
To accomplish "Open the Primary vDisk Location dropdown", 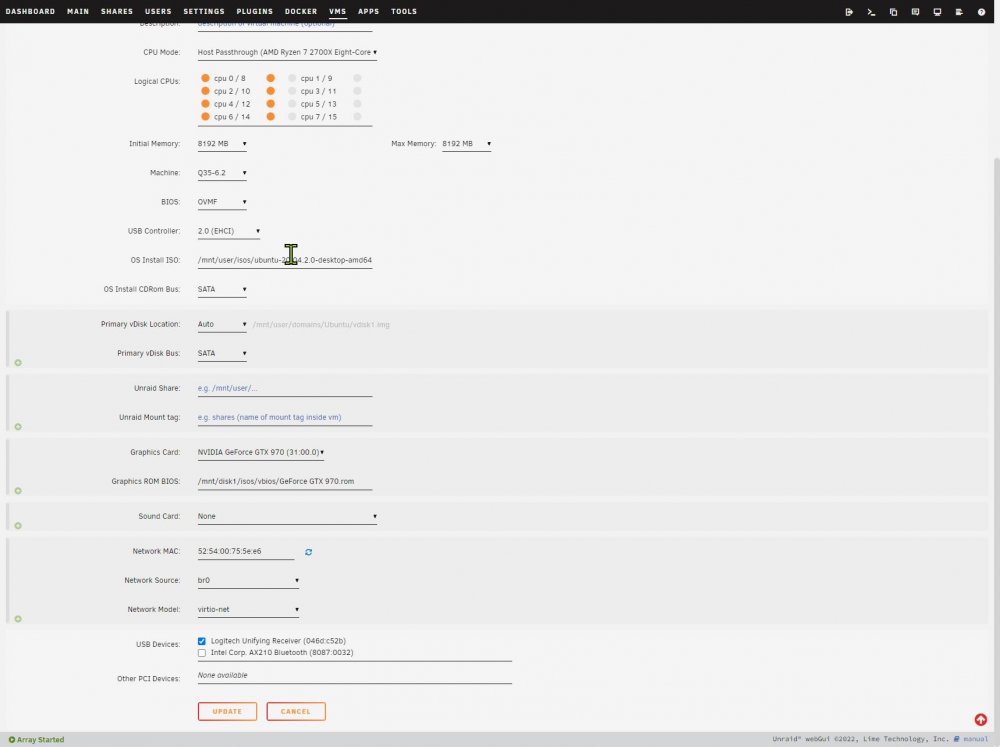I will (x=222, y=324).
